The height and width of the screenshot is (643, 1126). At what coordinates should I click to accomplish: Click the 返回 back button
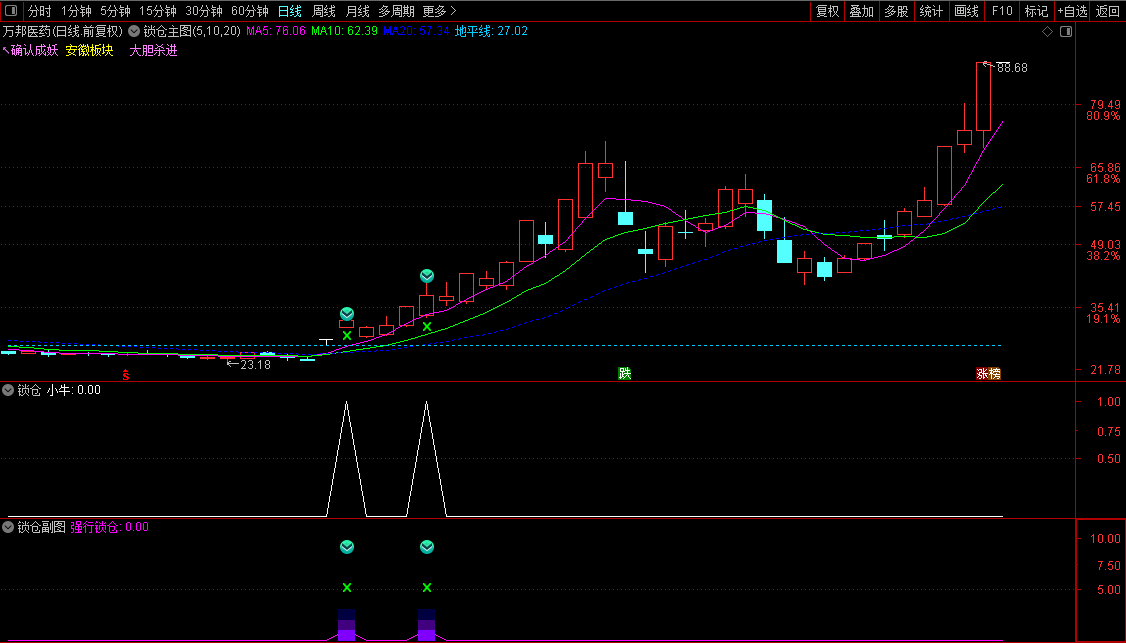pyautogui.click(x=1107, y=11)
